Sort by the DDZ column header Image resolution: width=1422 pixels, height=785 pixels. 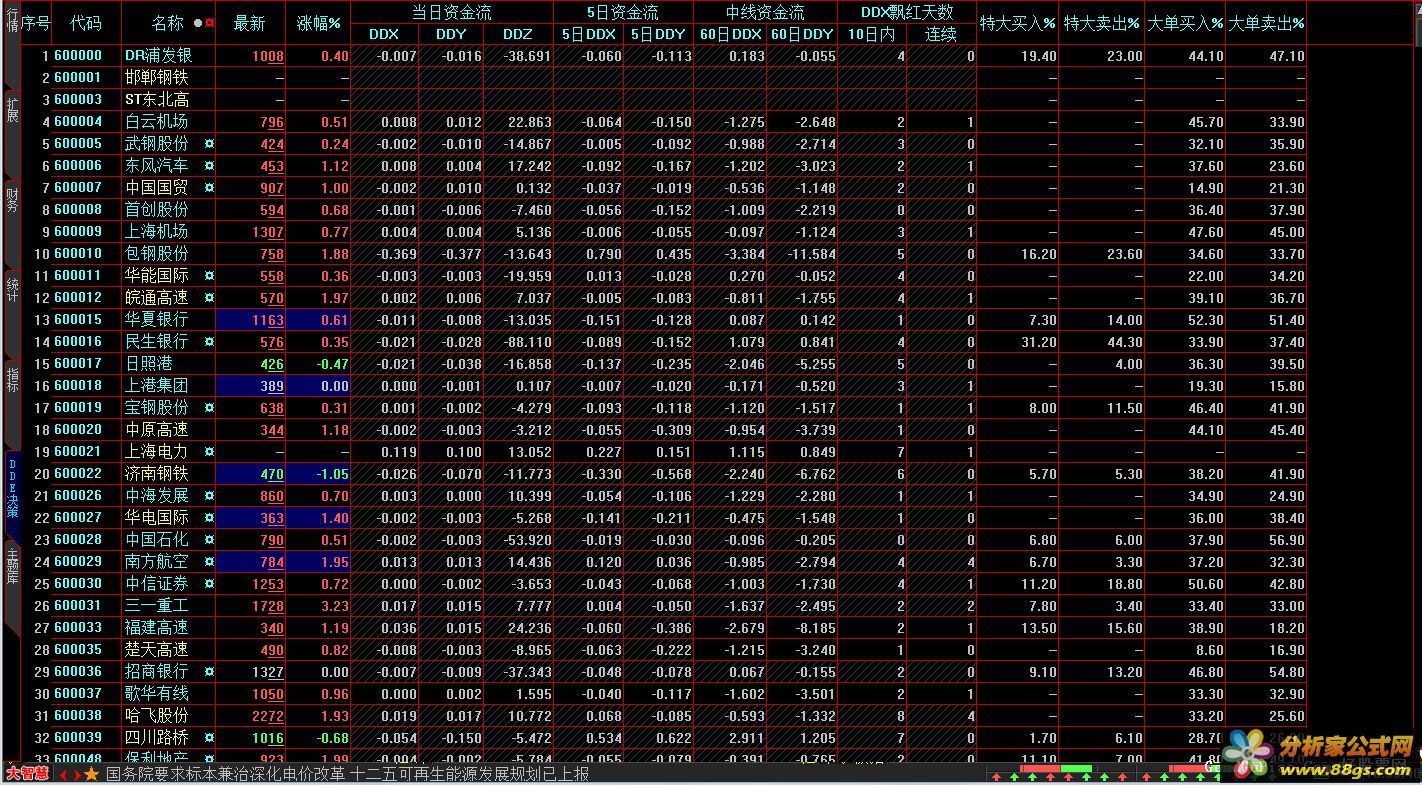tap(518, 34)
